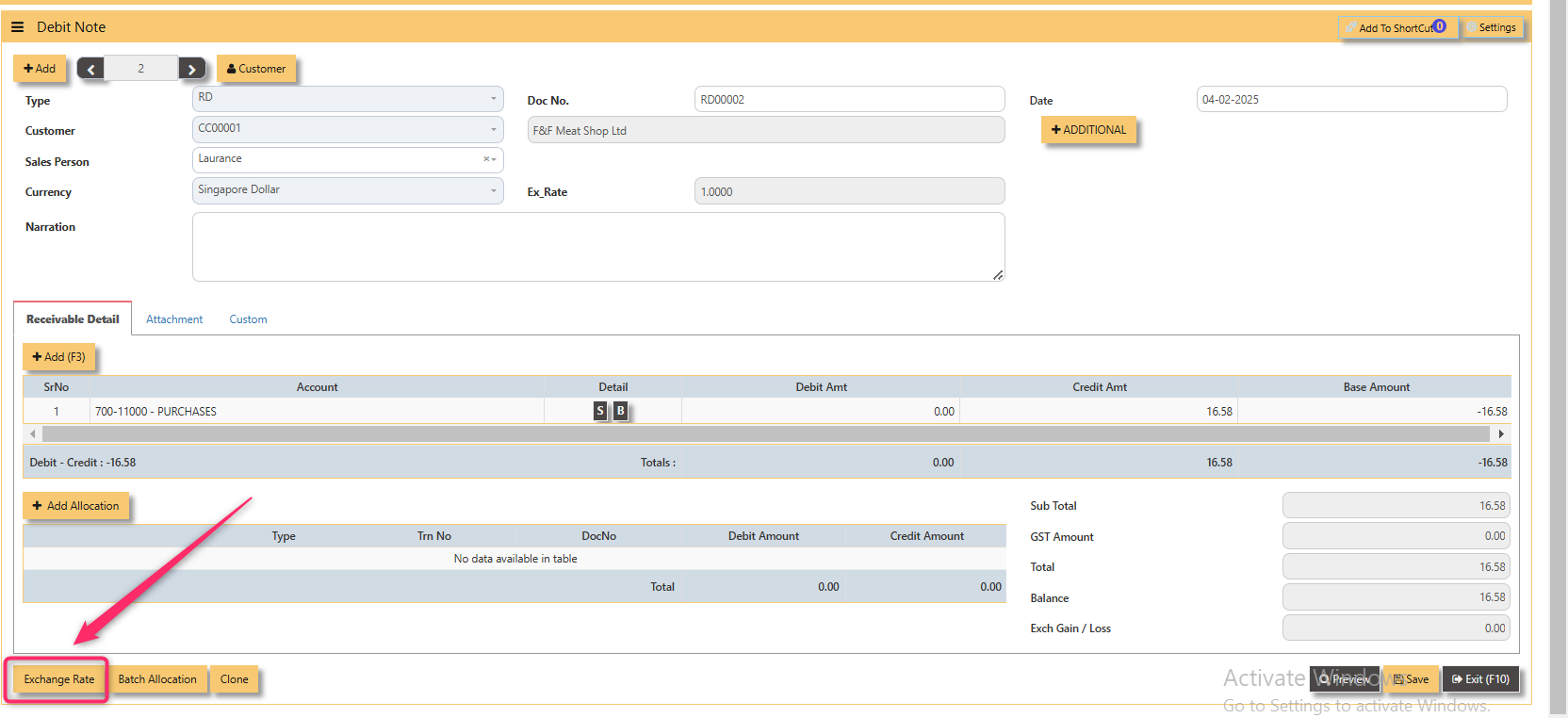Go to previous record arrow
Image resolution: width=1568 pixels, height=718 pixels.
[90, 69]
